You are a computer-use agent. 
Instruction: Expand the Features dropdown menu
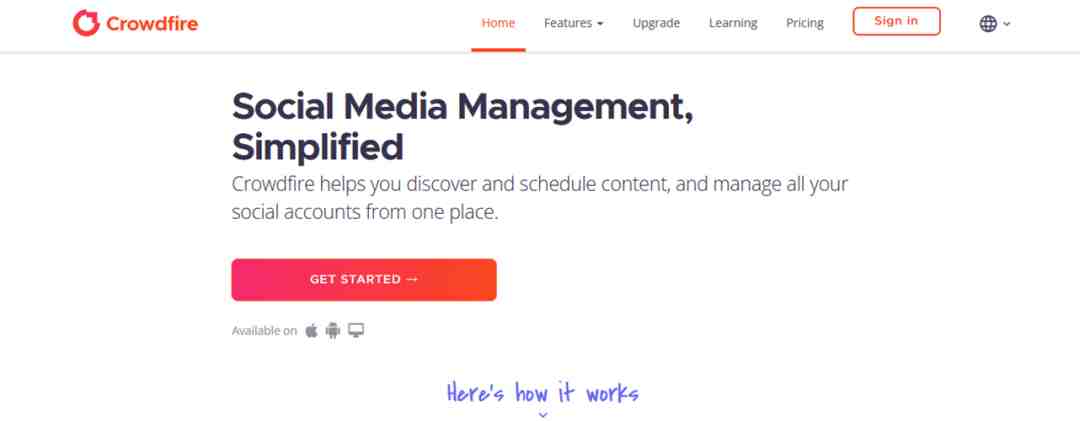point(574,23)
